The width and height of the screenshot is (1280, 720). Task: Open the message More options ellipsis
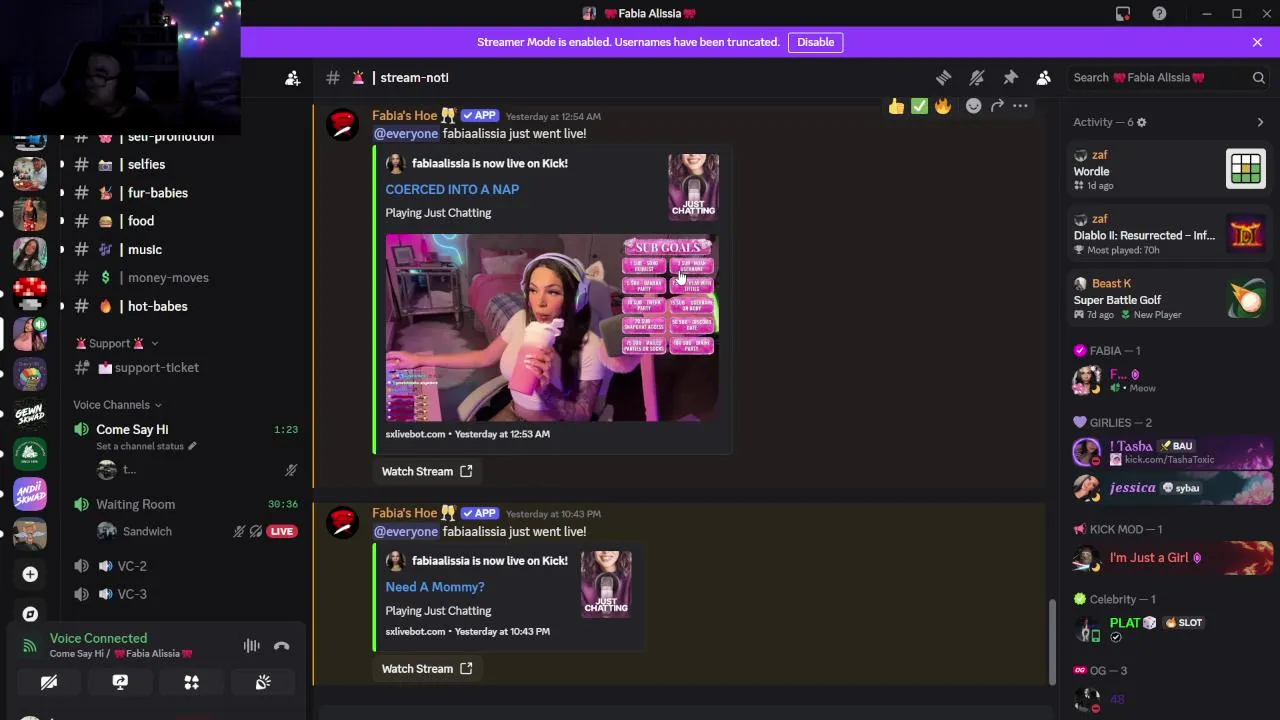click(x=1020, y=106)
